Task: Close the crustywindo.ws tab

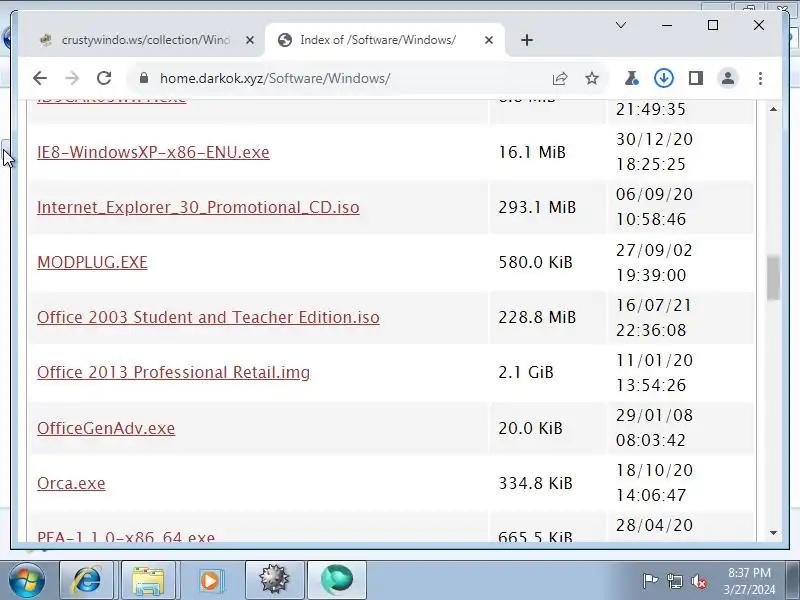Action: click(x=249, y=40)
